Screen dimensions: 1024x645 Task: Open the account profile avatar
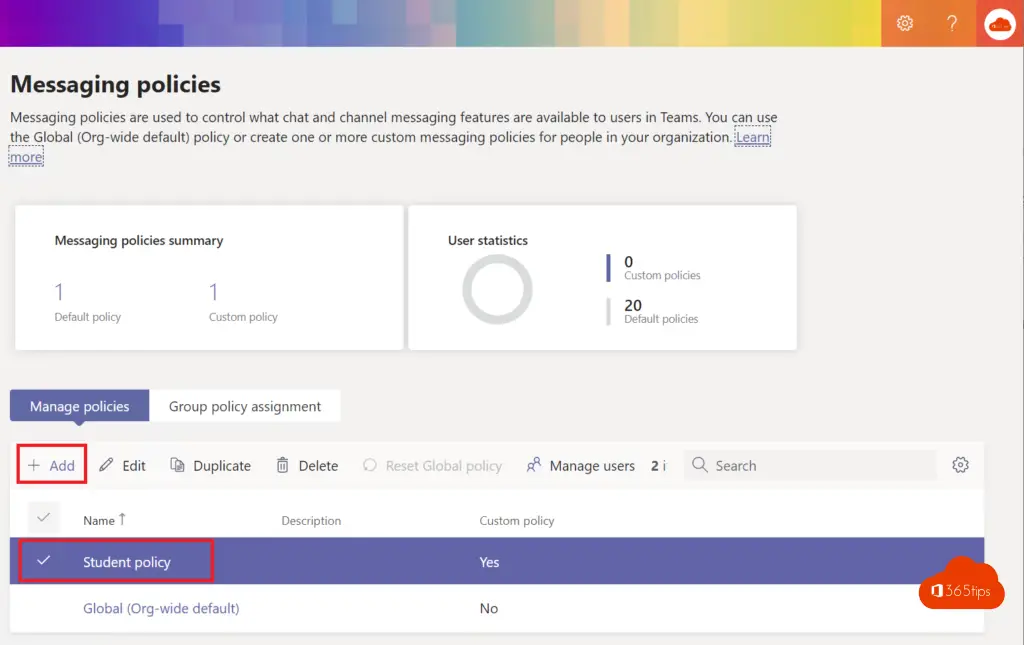[x=999, y=23]
